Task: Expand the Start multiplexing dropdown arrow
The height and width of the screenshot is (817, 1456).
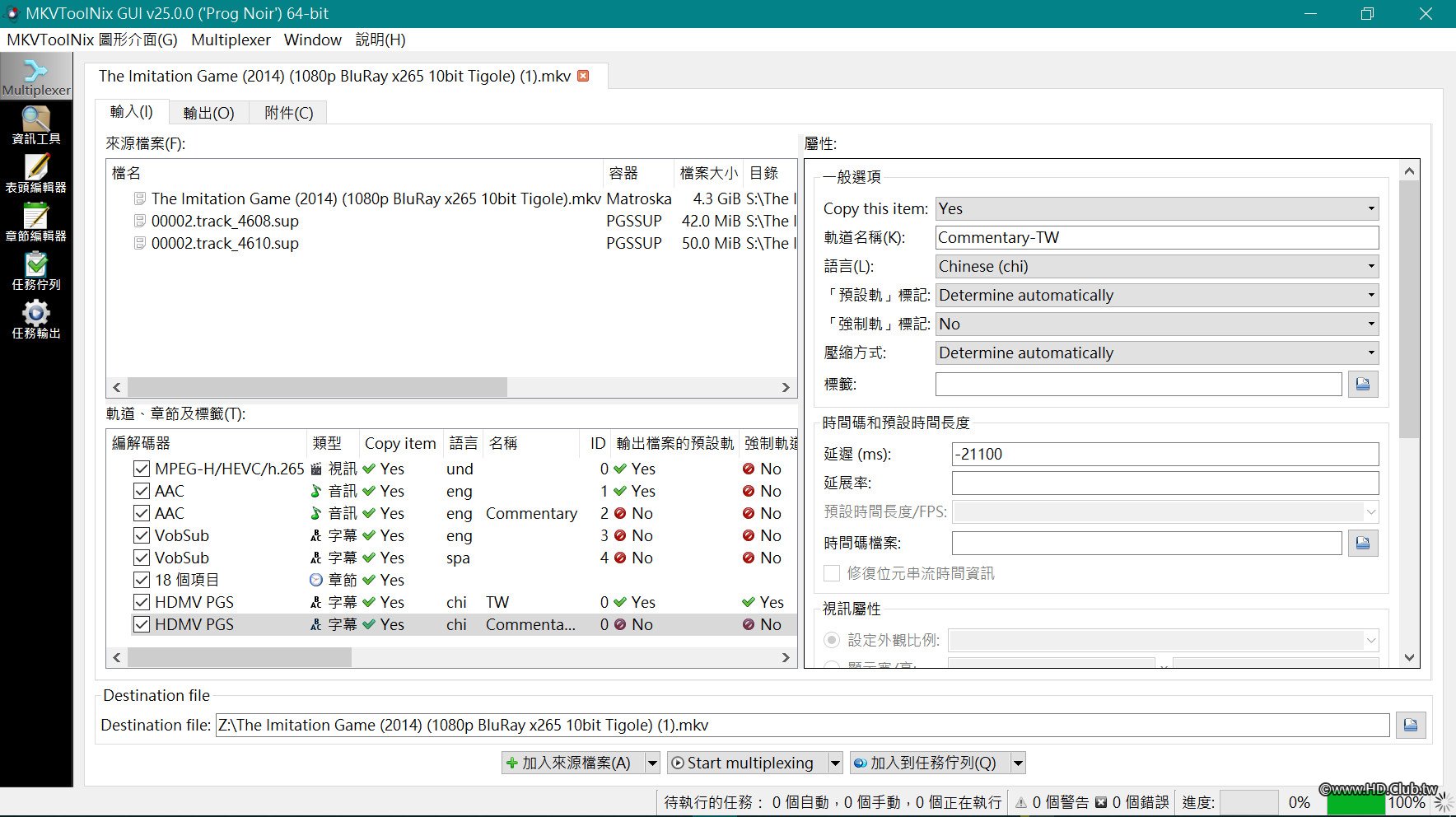Action: tap(835, 763)
